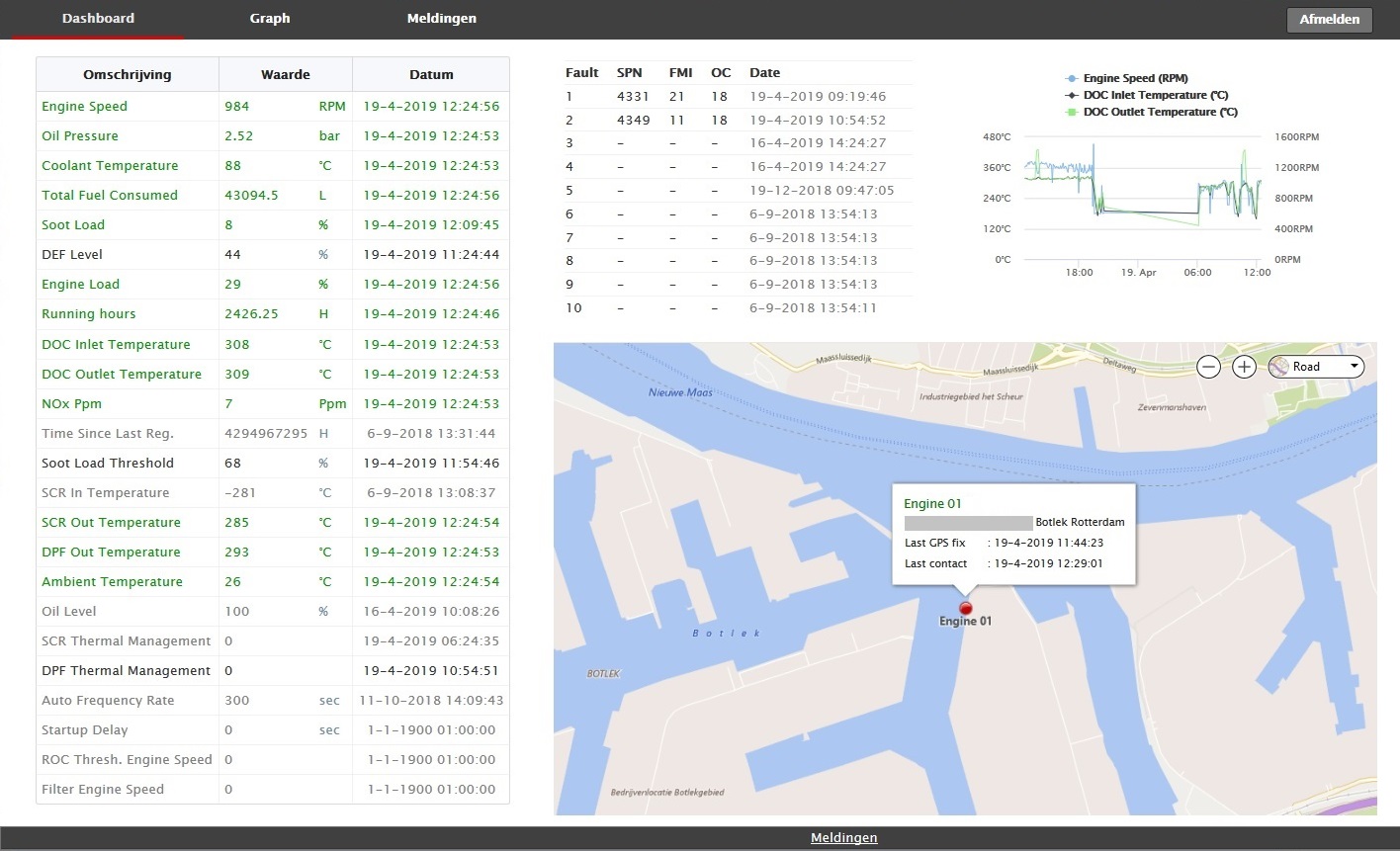This screenshot has width=1400, height=851.
Task: Select the Engine 01 red pin on the map
Action: [965, 609]
